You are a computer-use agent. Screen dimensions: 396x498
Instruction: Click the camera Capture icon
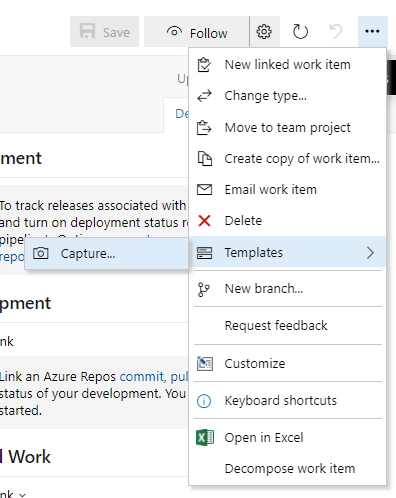coord(41,253)
